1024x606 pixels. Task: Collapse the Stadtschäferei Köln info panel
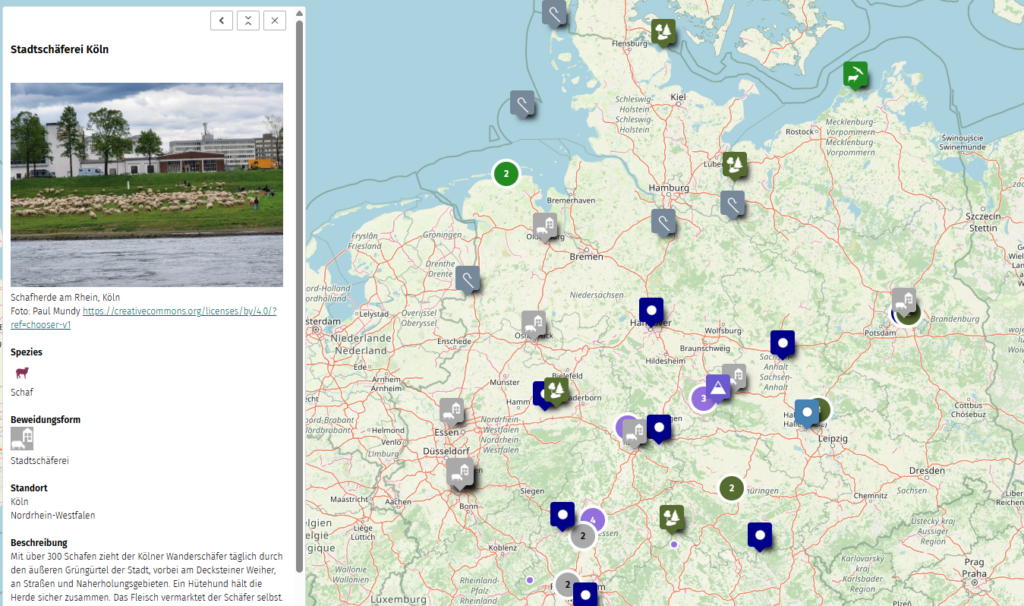[248, 20]
